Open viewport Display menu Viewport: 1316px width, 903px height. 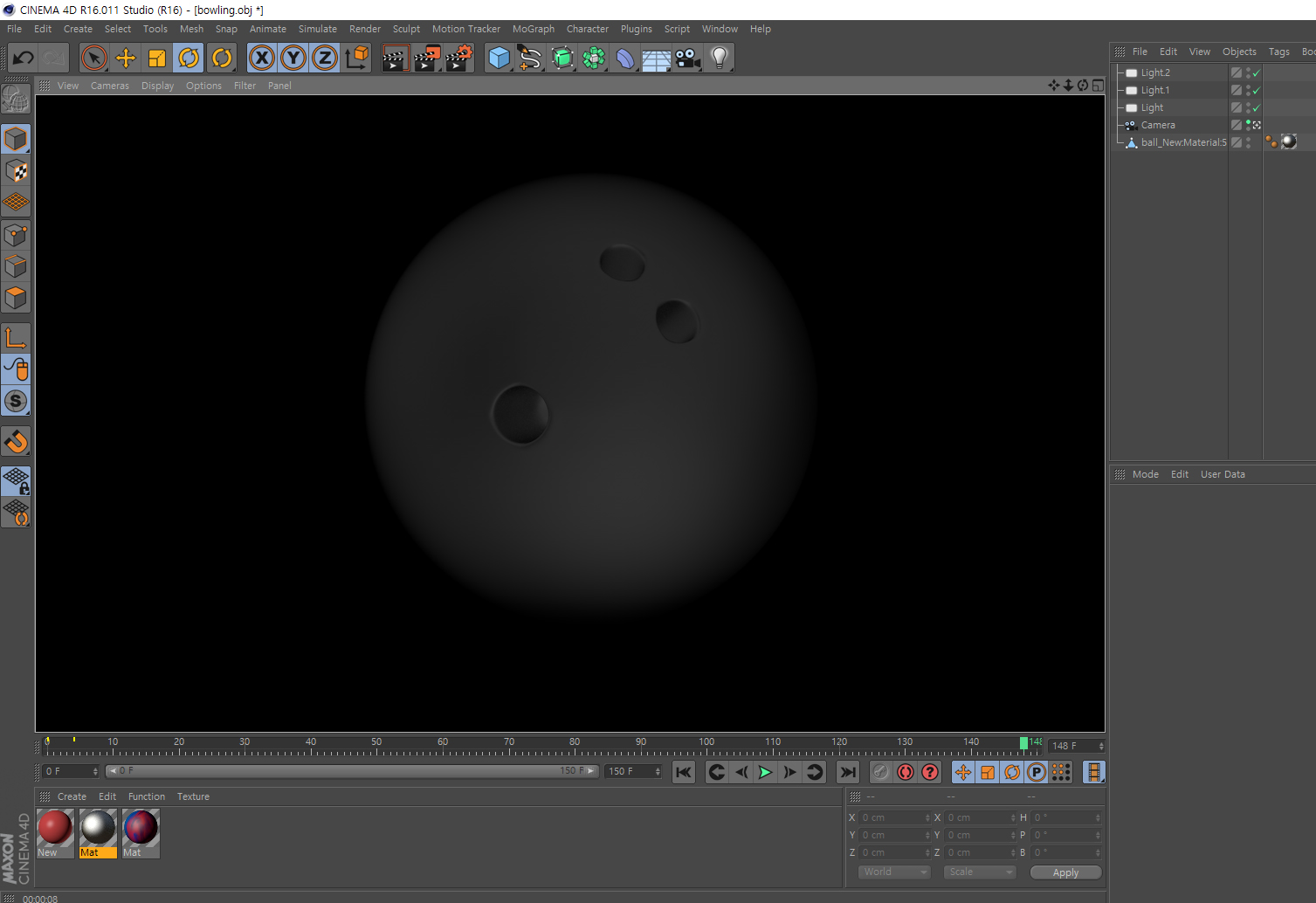click(157, 86)
